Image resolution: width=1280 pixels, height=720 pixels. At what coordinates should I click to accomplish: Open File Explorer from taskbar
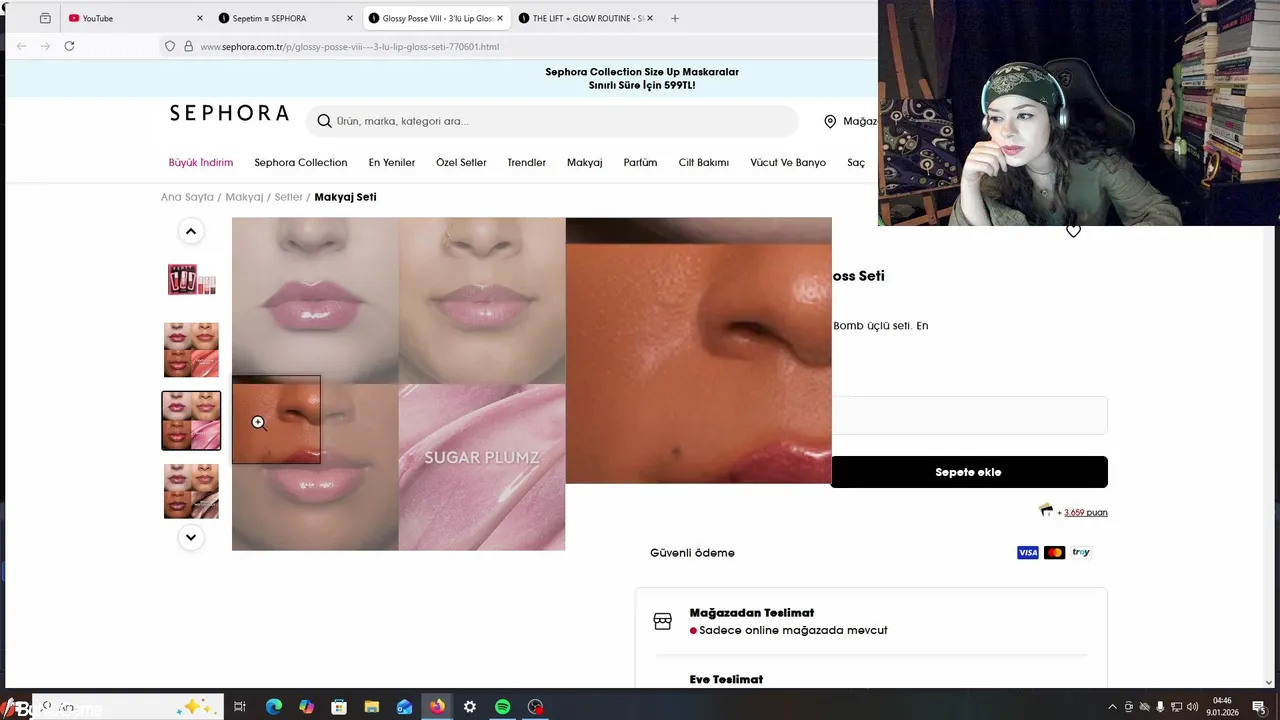point(371,707)
